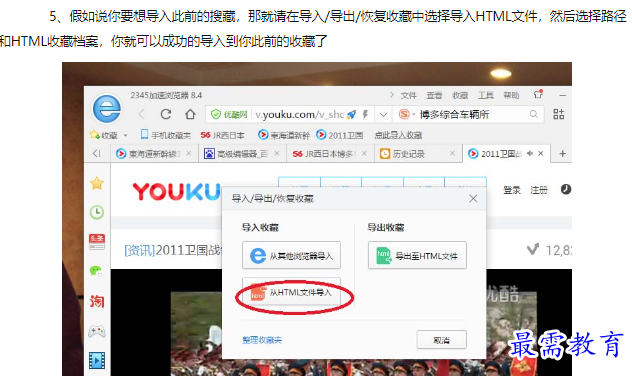Click the thumbs-up vote checkmark icon
632x376 pixels.
pyautogui.click(x=533, y=249)
